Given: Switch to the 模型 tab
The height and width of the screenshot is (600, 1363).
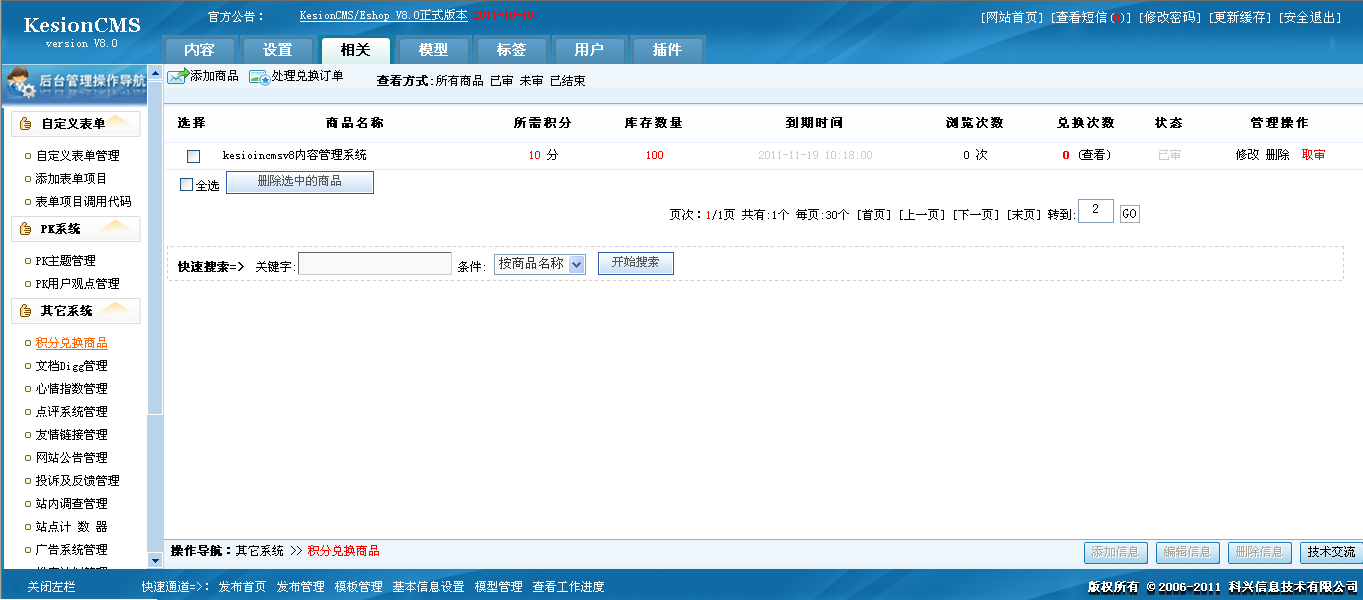Looking at the screenshot, I should click(x=433, y=49).
